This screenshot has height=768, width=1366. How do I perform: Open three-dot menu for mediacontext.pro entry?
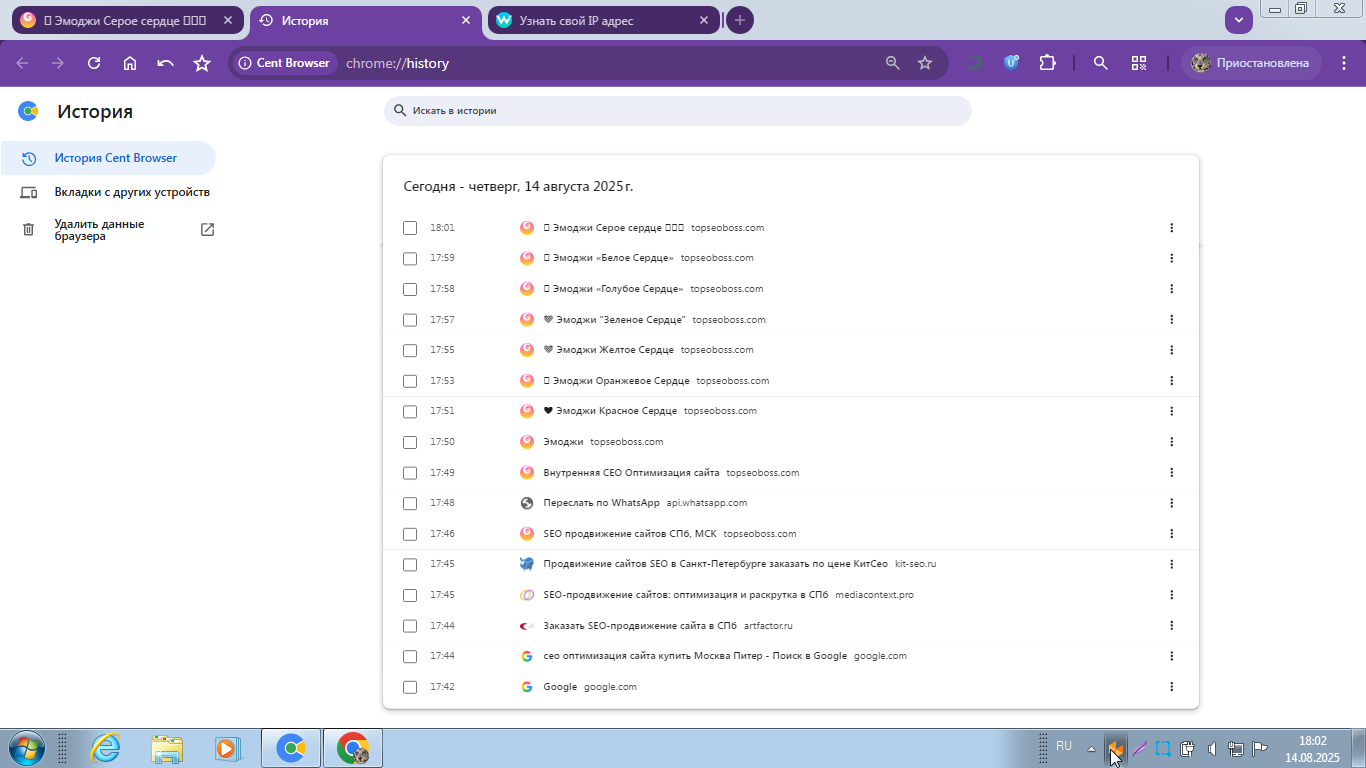[x=1171, y=595]
